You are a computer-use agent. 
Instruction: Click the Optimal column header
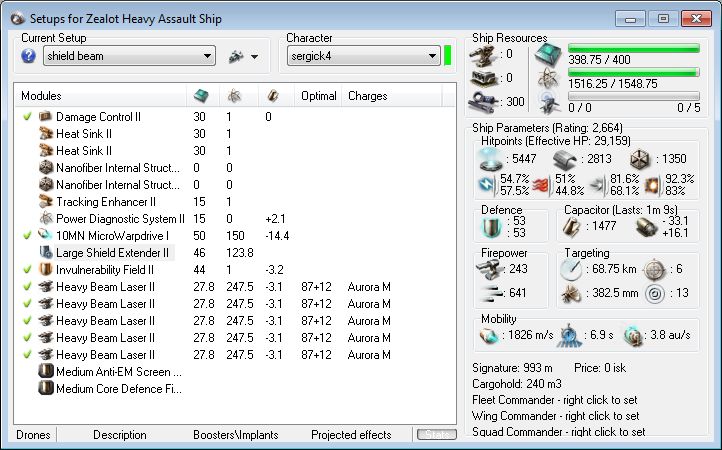point(318,96)
